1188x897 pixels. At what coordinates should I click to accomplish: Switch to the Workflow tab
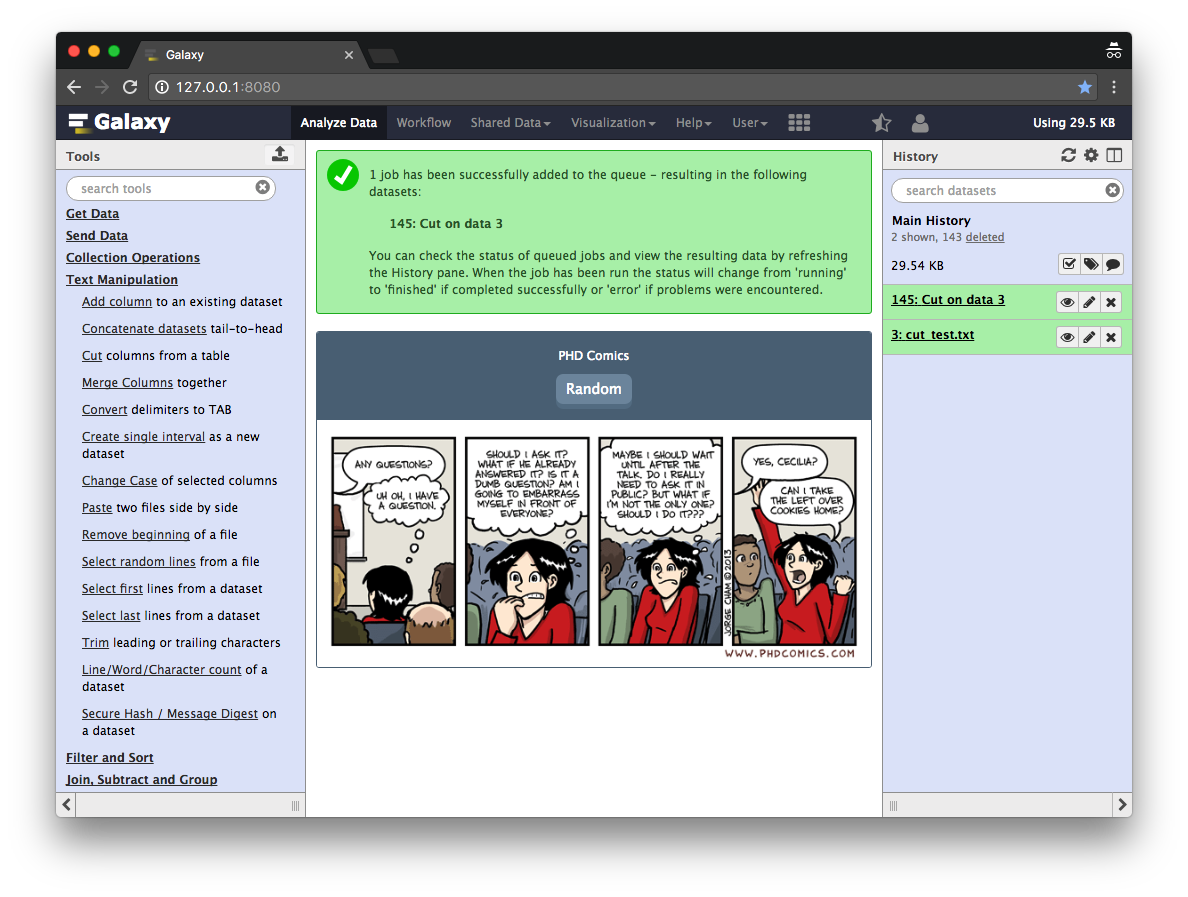(x=423, y=123)
